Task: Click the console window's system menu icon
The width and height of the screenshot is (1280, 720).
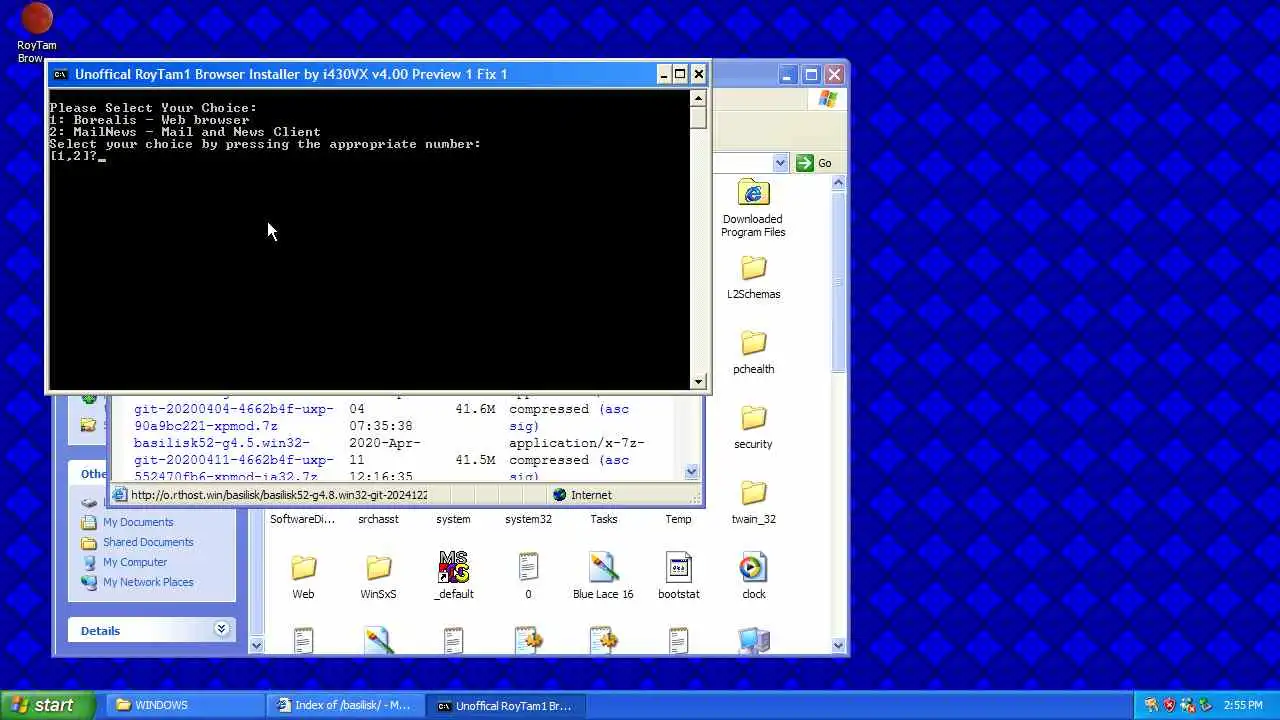Action: 60,74
